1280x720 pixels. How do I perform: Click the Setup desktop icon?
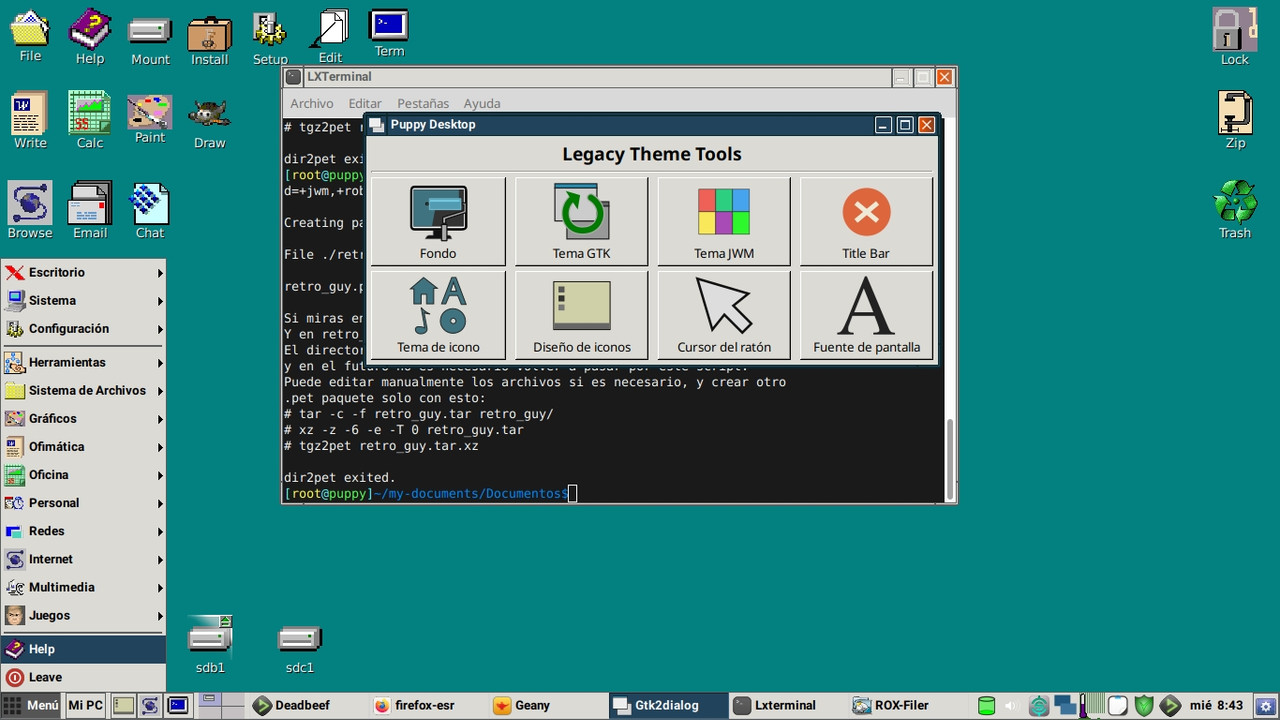(270, 40)
